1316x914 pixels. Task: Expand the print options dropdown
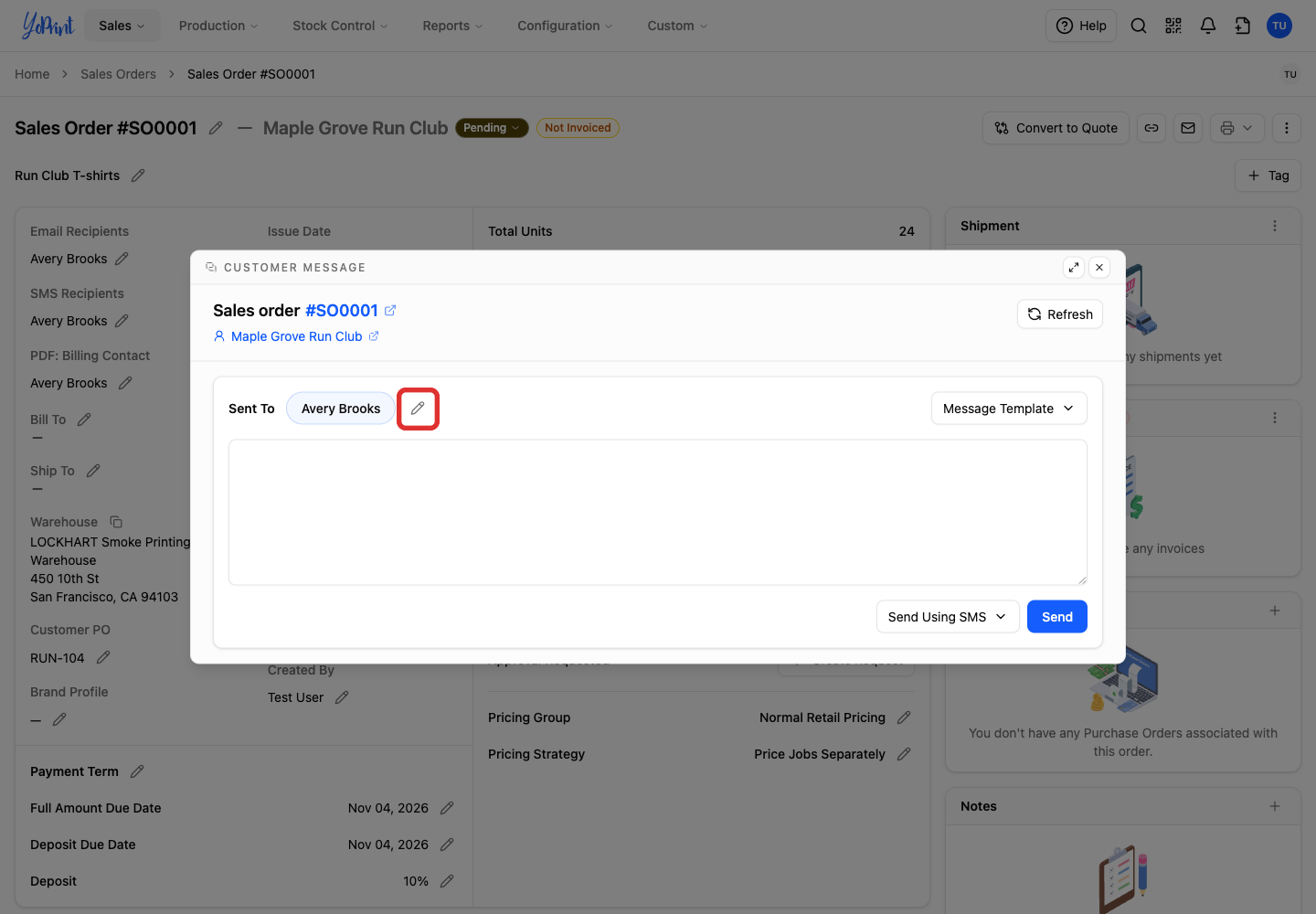(1237, 128)
